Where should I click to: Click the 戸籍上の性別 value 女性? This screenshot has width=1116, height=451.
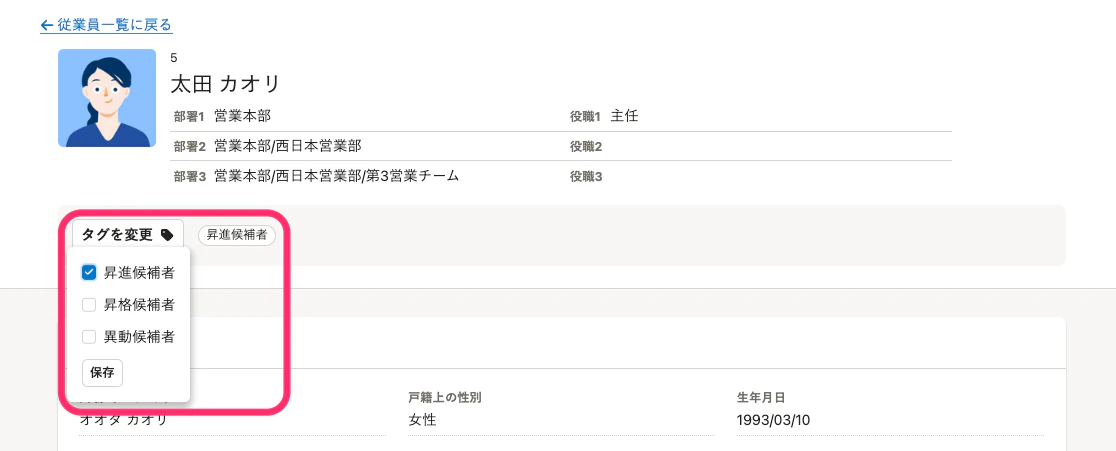(423, 420)
